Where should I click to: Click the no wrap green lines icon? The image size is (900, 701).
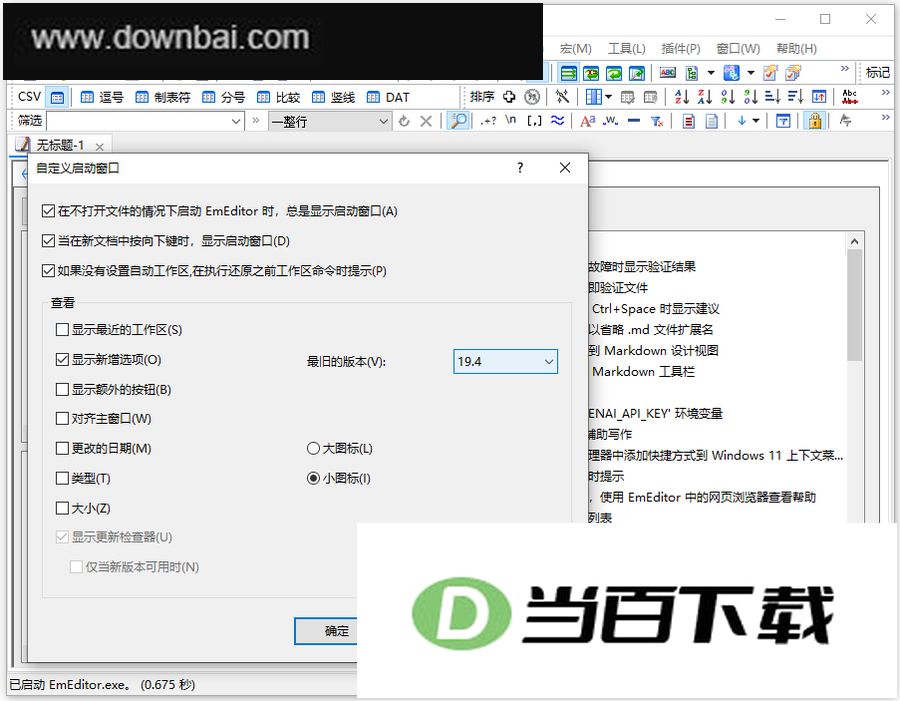pos(568,73)
